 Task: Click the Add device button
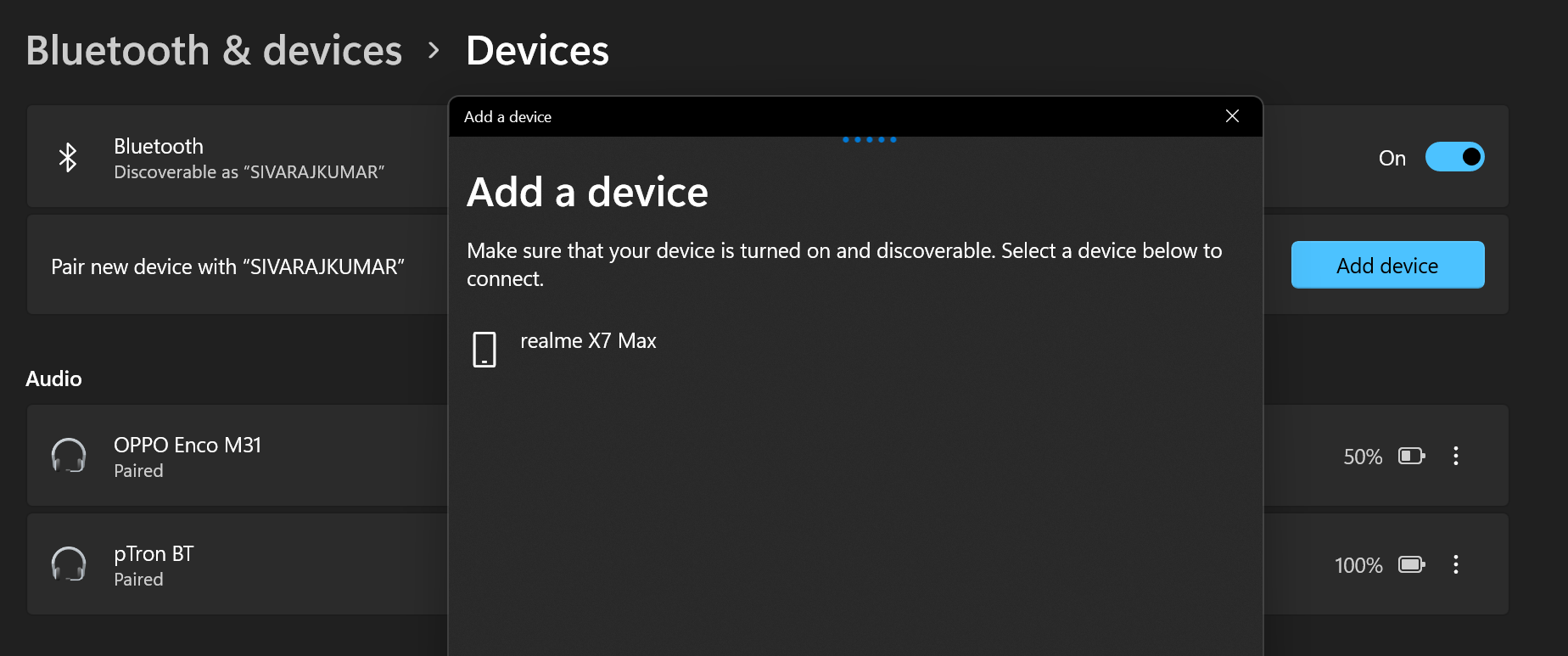tap(1387, 264)
